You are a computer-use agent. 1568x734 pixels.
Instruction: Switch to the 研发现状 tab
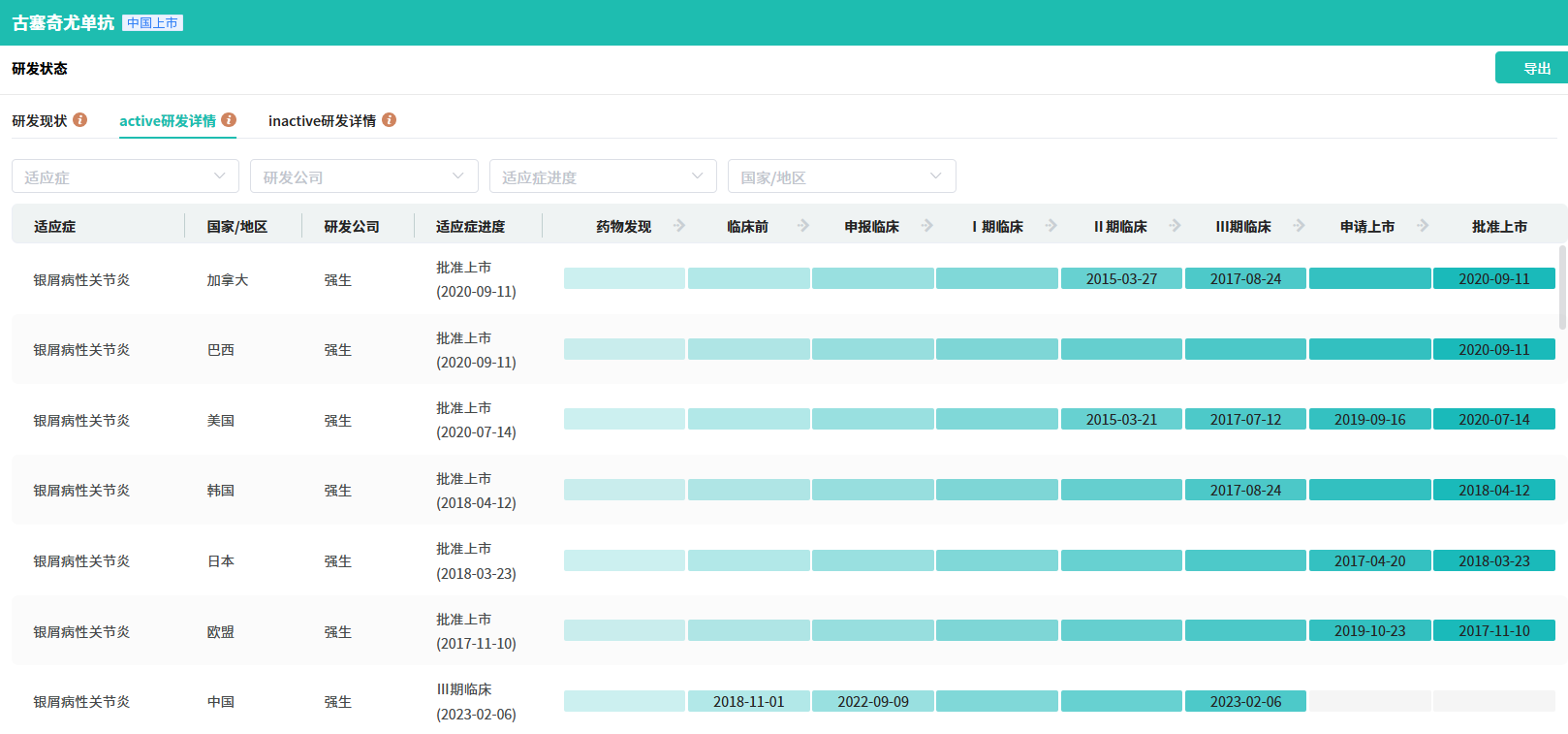click(40, 121)
